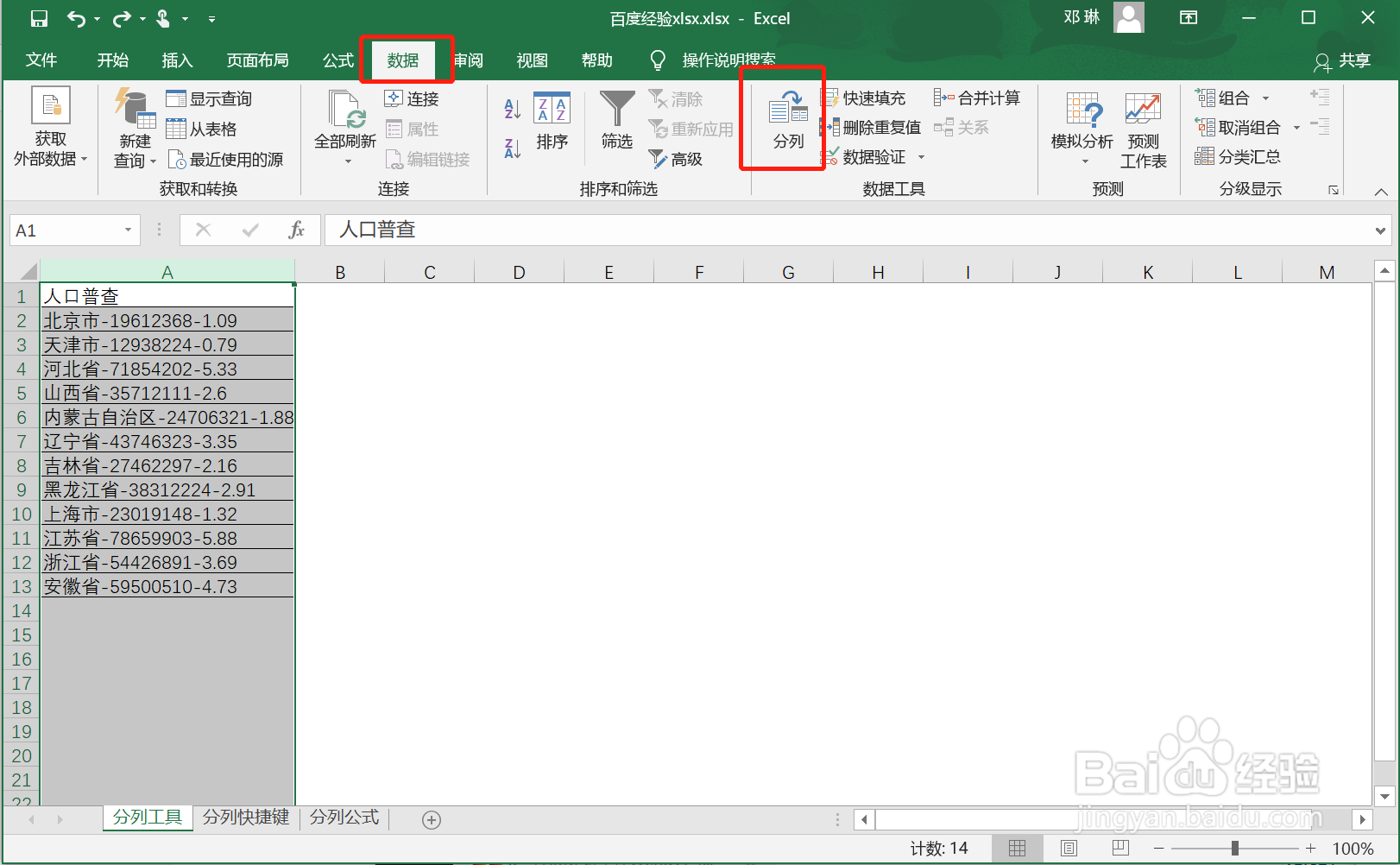This screenshot has height=865, width=1400.
Task: Click Forecast Sheet (预测工作表)
Action: [1144, 130]
